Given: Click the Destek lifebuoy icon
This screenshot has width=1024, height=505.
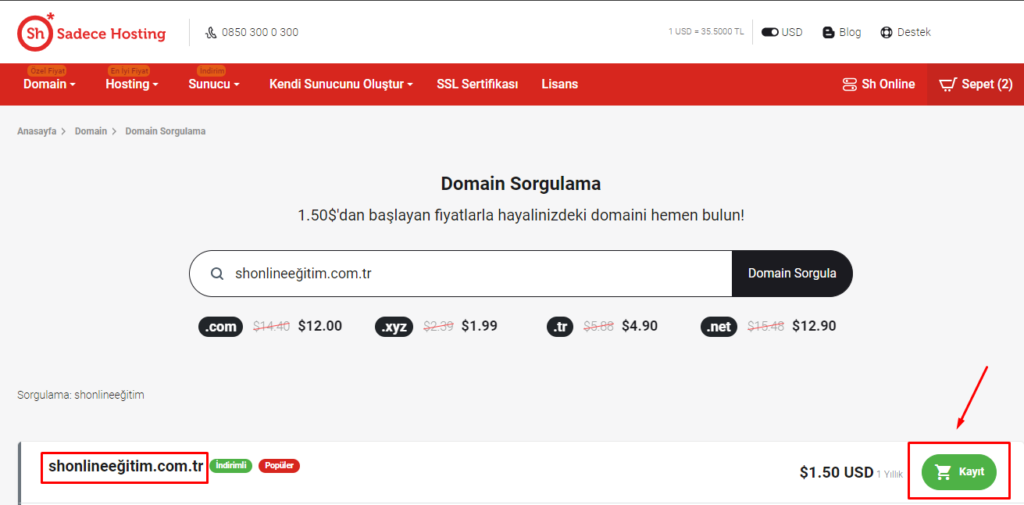Looking at the screenshot, I should point(886,32).
